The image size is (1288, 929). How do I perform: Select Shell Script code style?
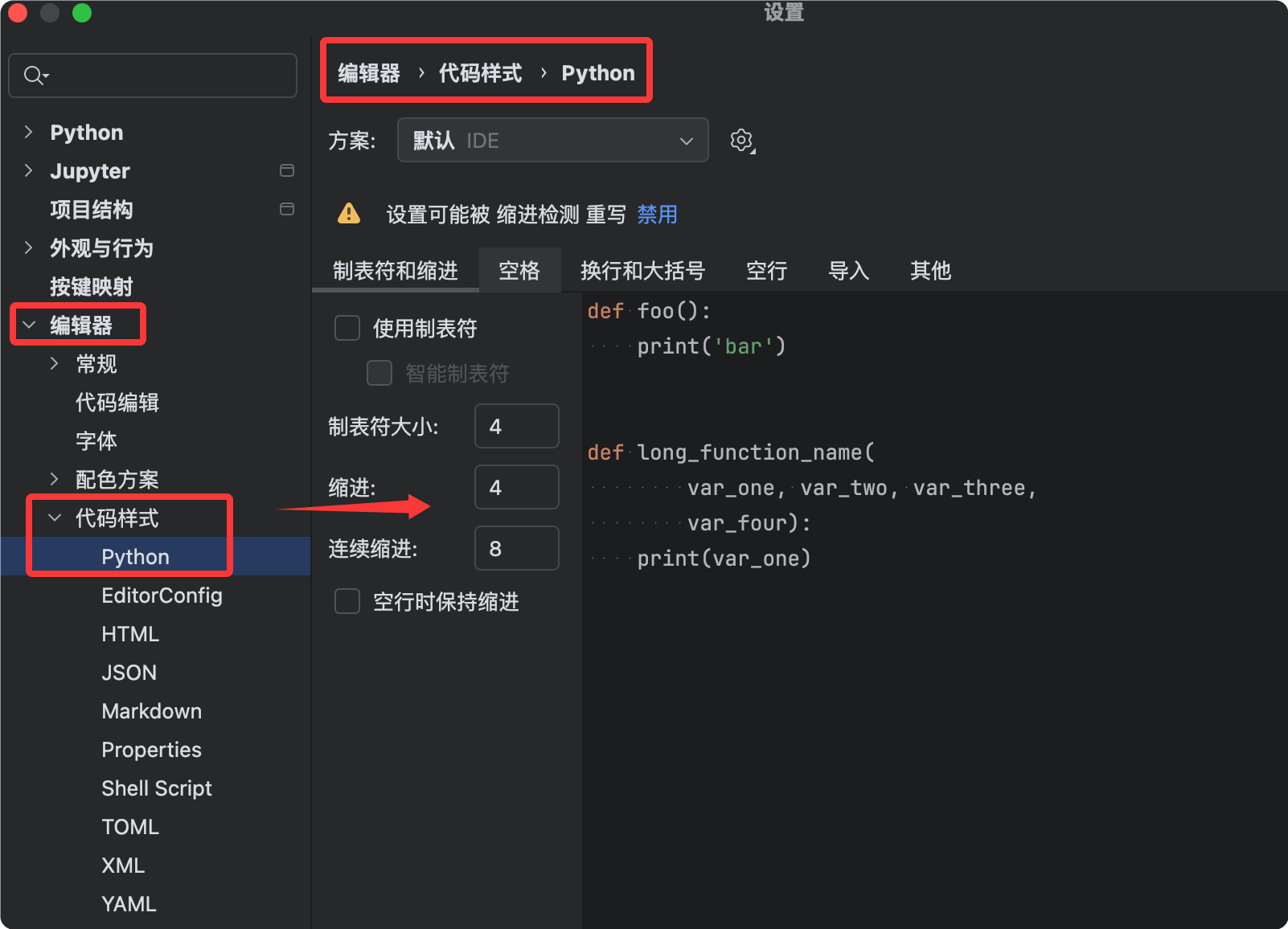coord(157,788)
